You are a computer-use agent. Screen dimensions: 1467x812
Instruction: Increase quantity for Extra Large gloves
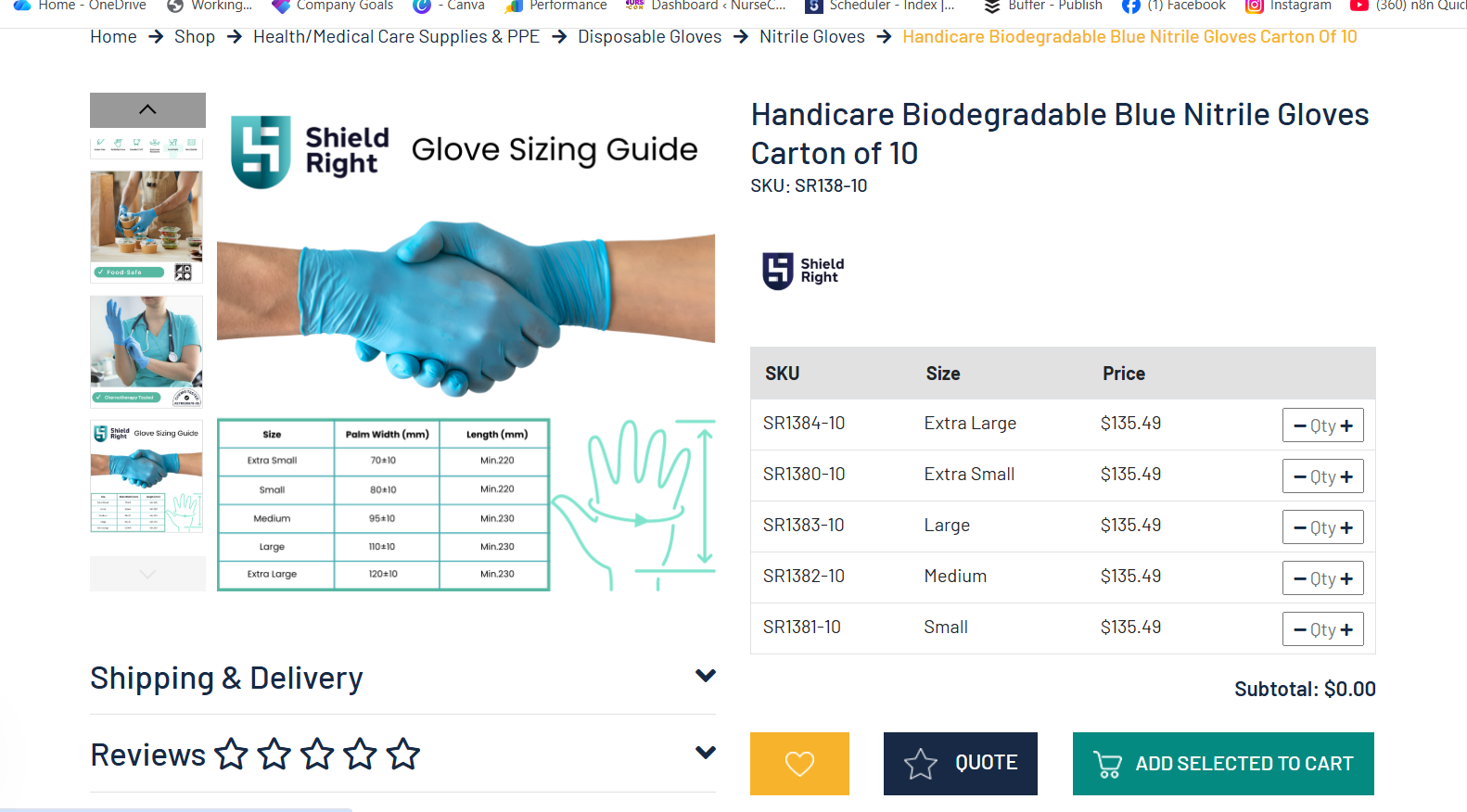click(x=1346, y=425)
